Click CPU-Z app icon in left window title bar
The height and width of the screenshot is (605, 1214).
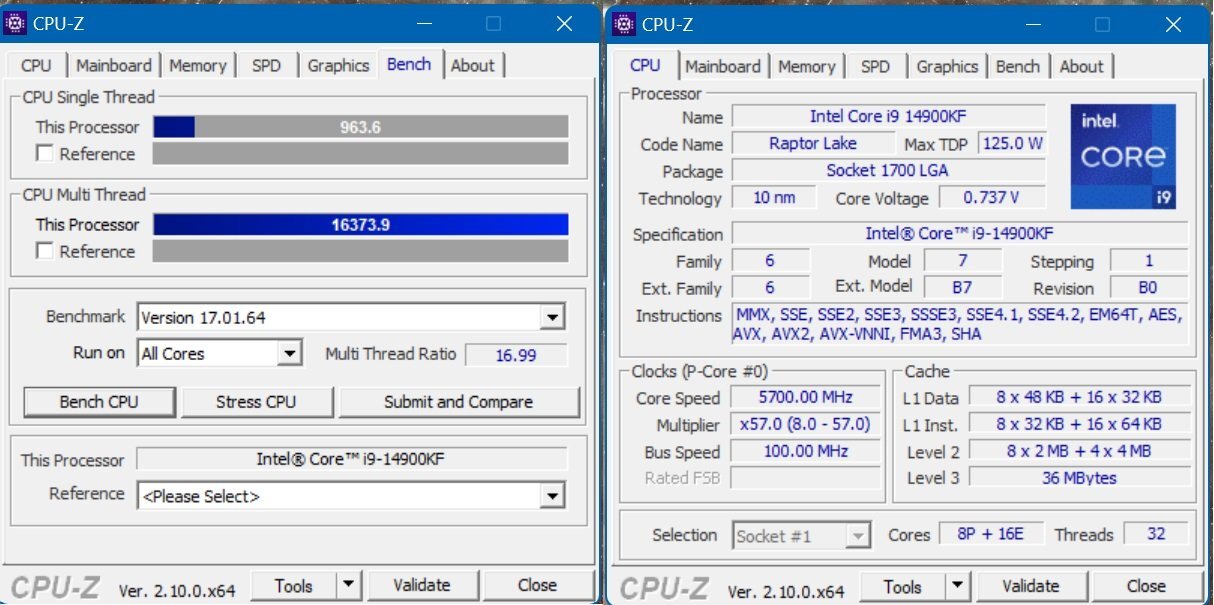[x=16, y=22]
